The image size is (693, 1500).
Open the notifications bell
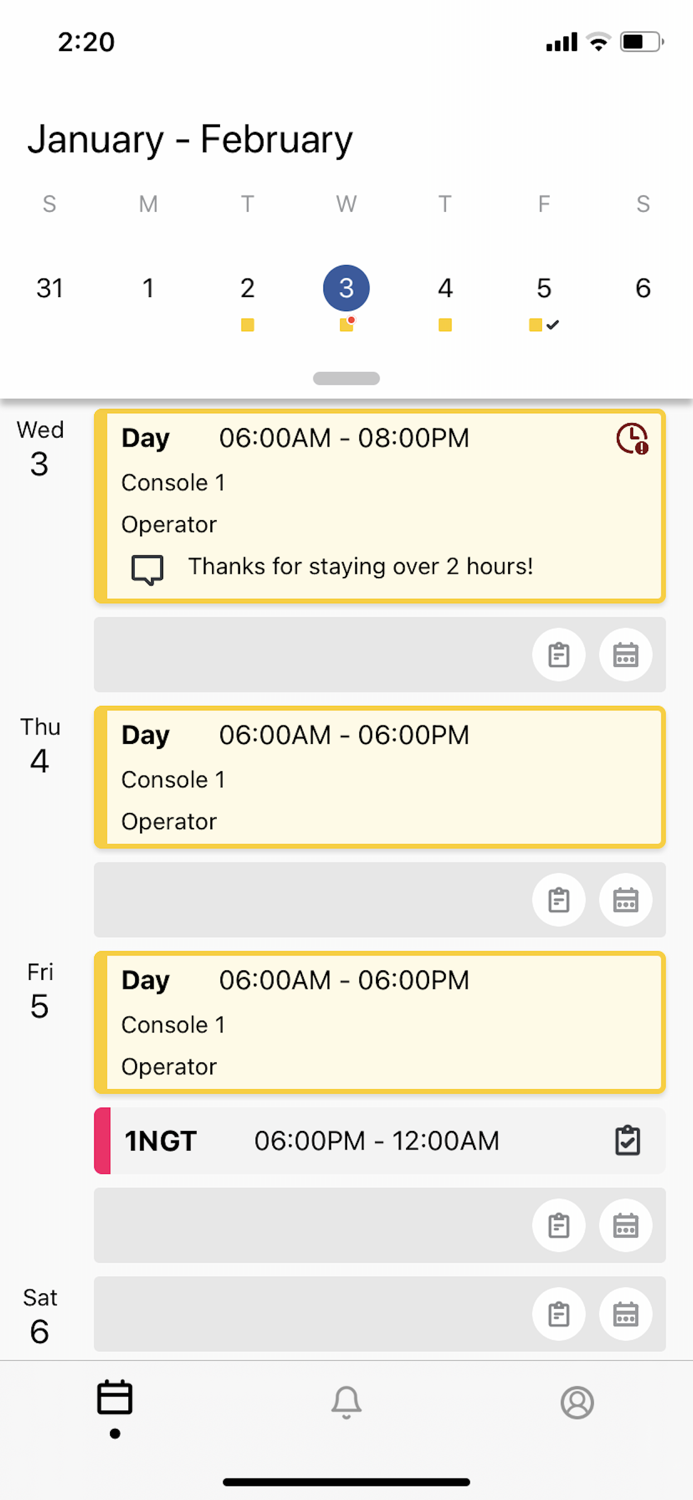[346, 1403]
